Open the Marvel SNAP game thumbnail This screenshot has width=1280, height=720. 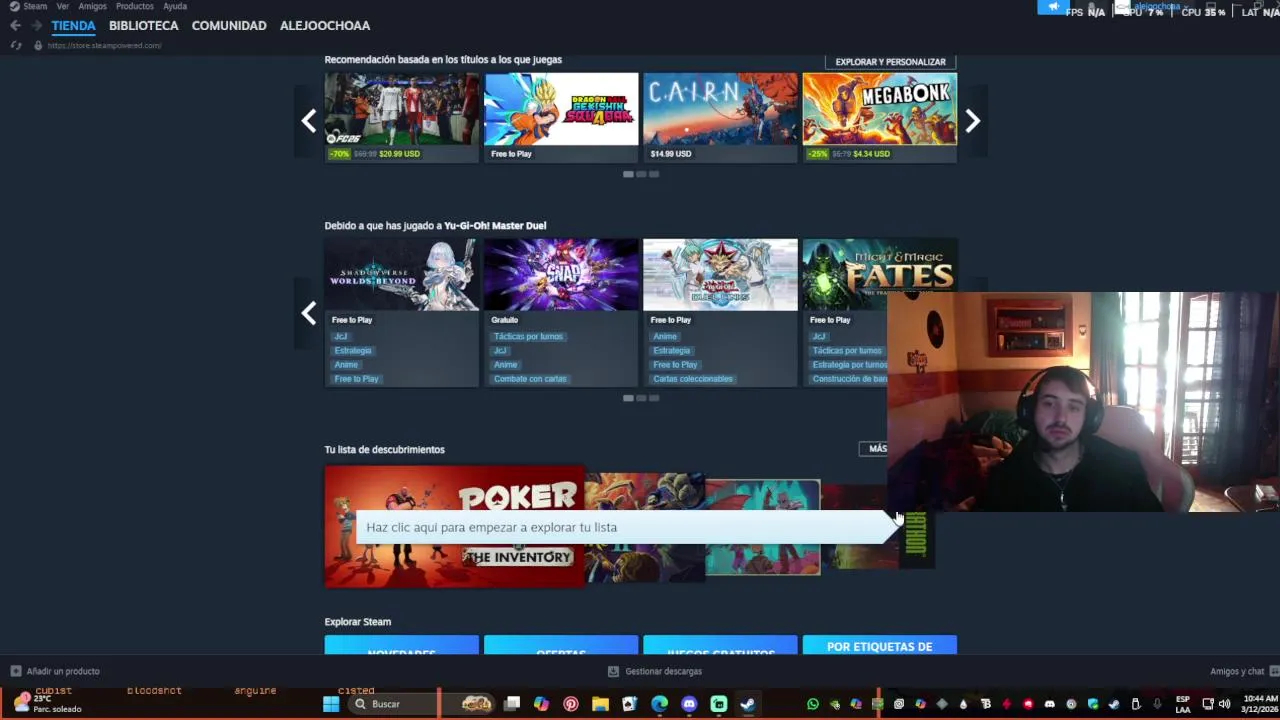[x=561, y=275]
